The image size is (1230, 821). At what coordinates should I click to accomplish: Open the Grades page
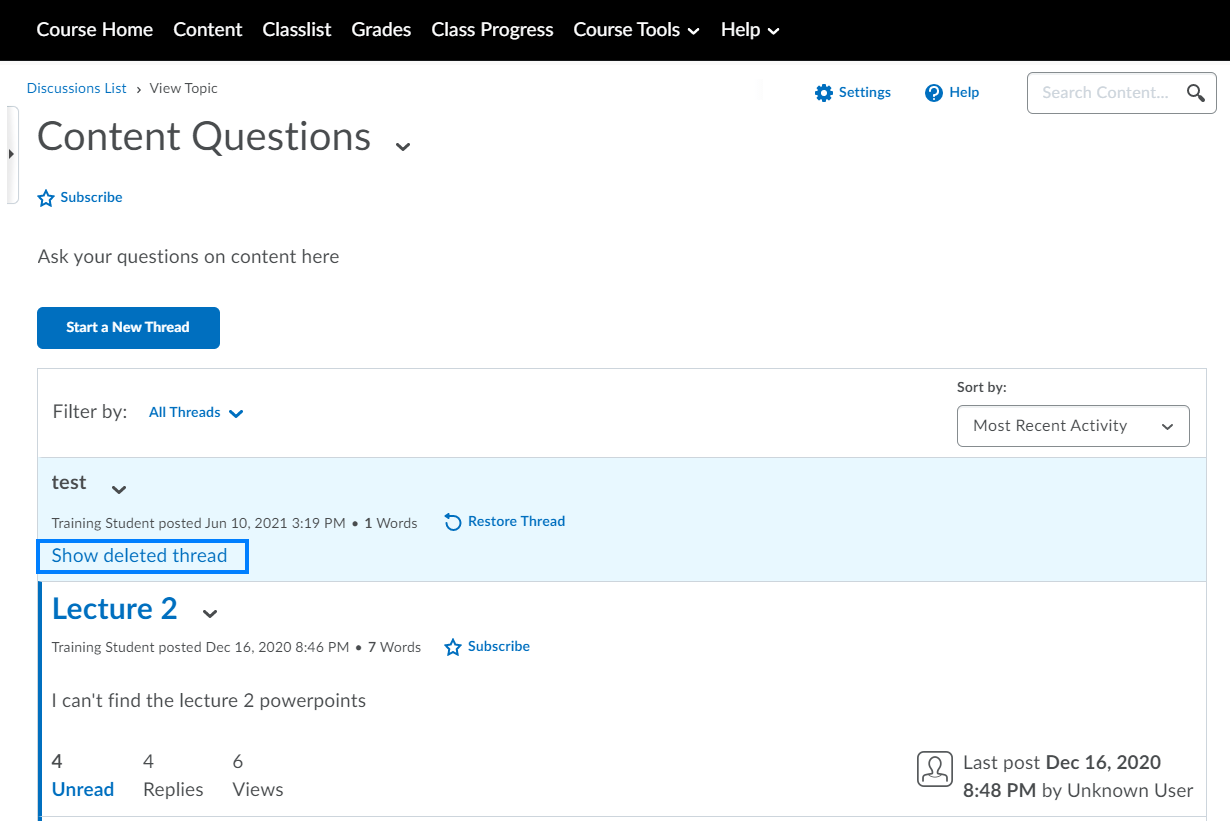point(381,30)
